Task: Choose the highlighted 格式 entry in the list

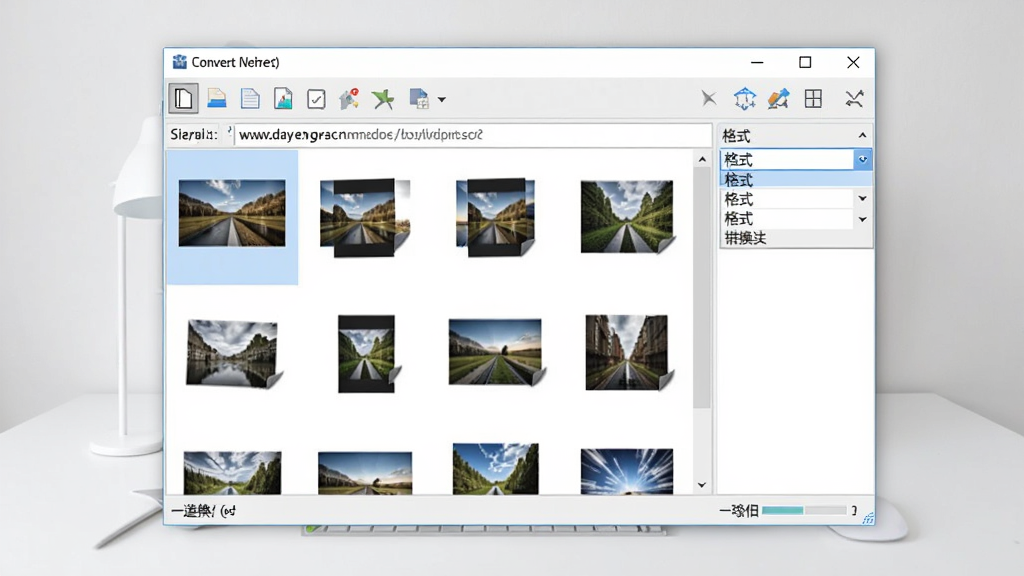Action: pyautogui.click(x=796, y=180)
